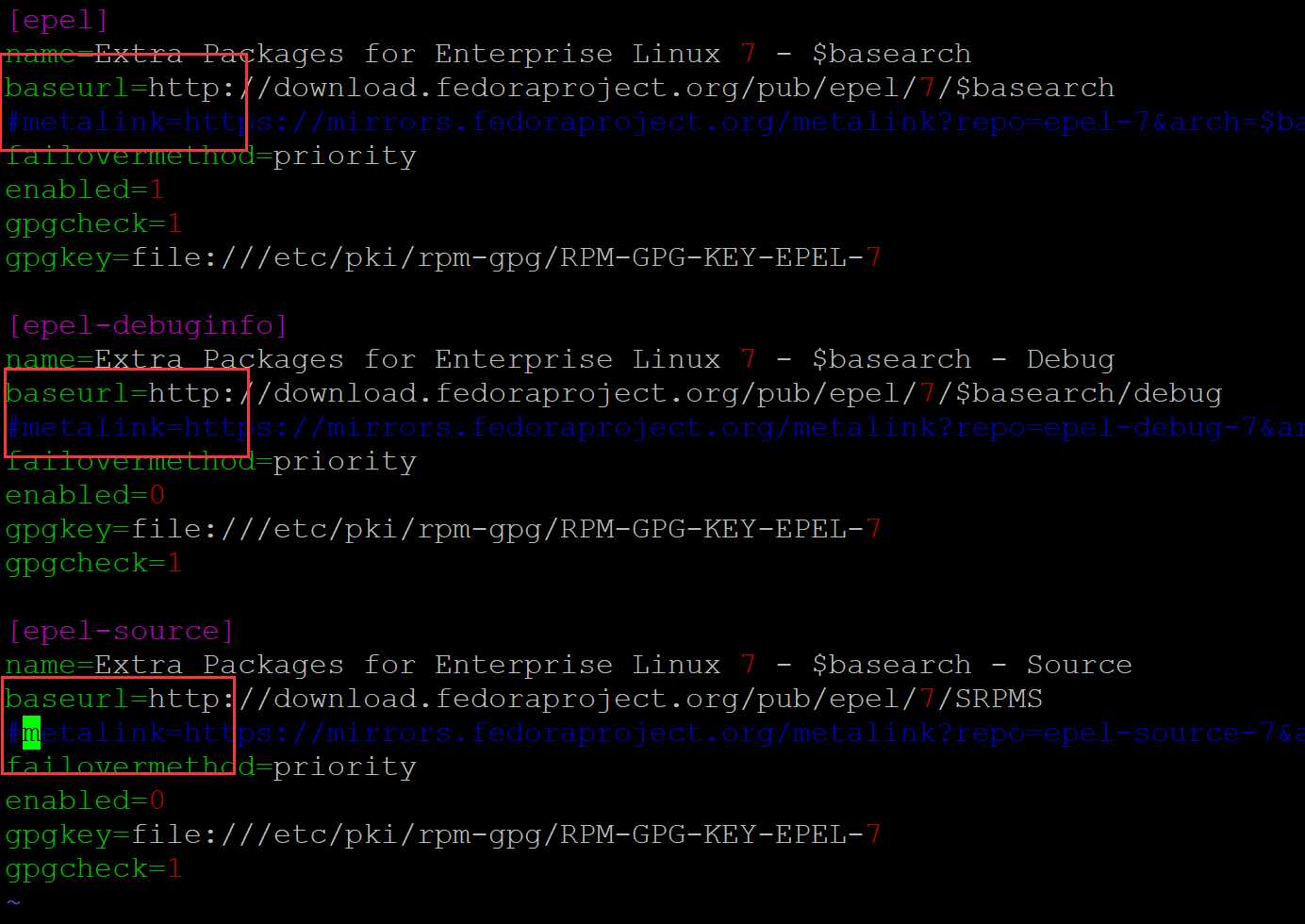Image resolution: width=1305 pixels, height=924 pixels.
Task: Click the name line of the epel section ending with $basearch
Action: [488, 54]
